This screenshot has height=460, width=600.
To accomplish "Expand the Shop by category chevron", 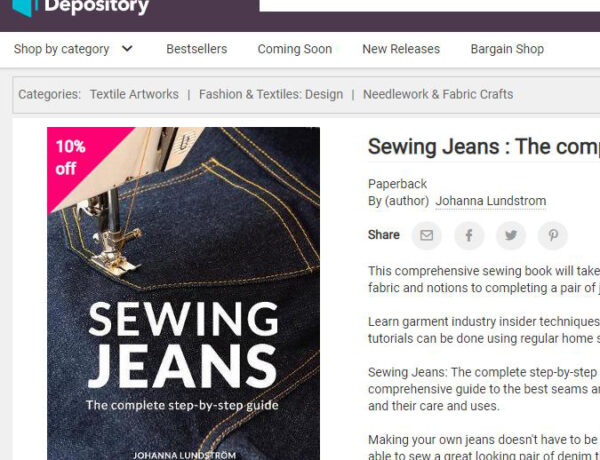I will 127,49.
